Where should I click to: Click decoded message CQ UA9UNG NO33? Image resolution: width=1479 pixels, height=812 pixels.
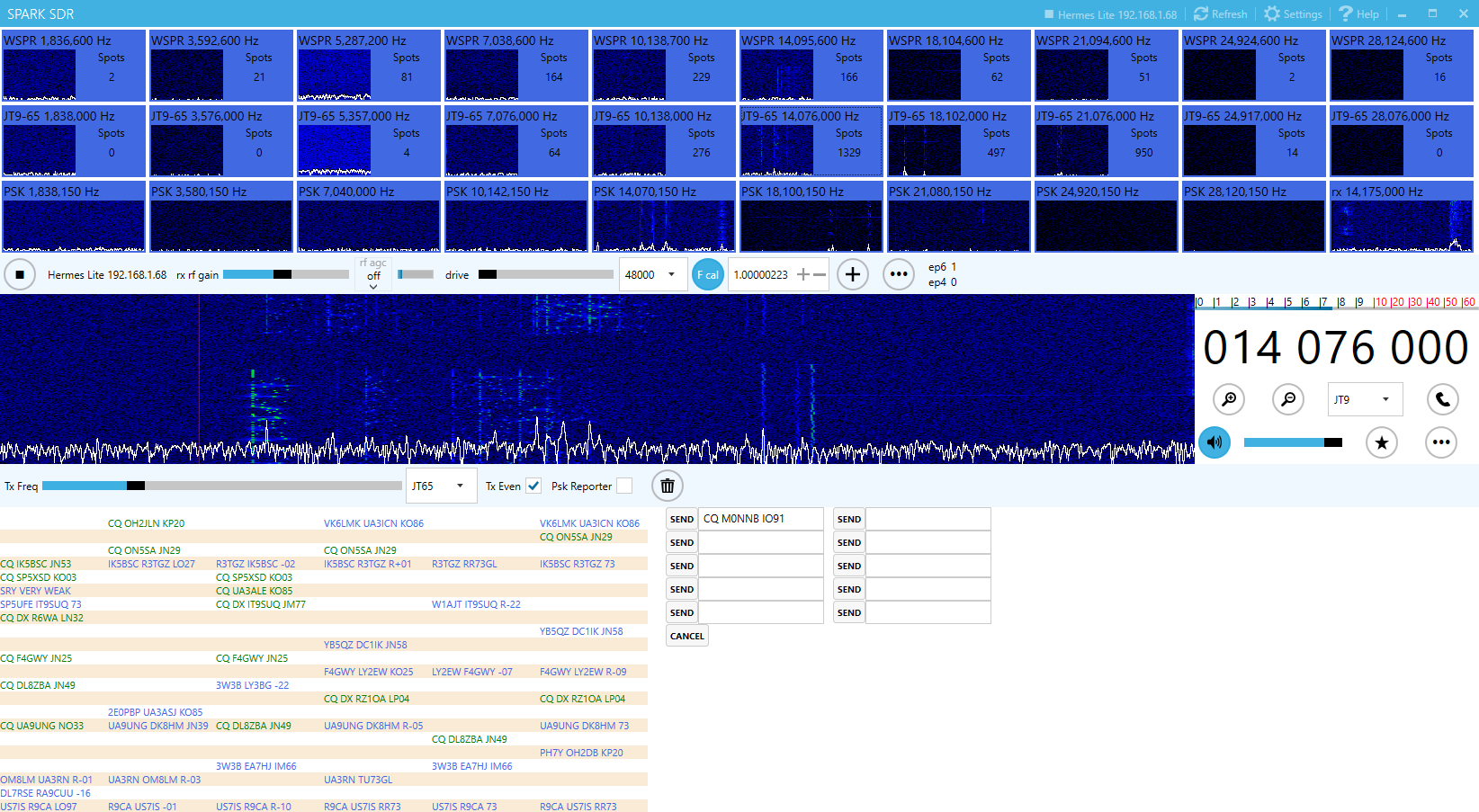tap(41, 726)
